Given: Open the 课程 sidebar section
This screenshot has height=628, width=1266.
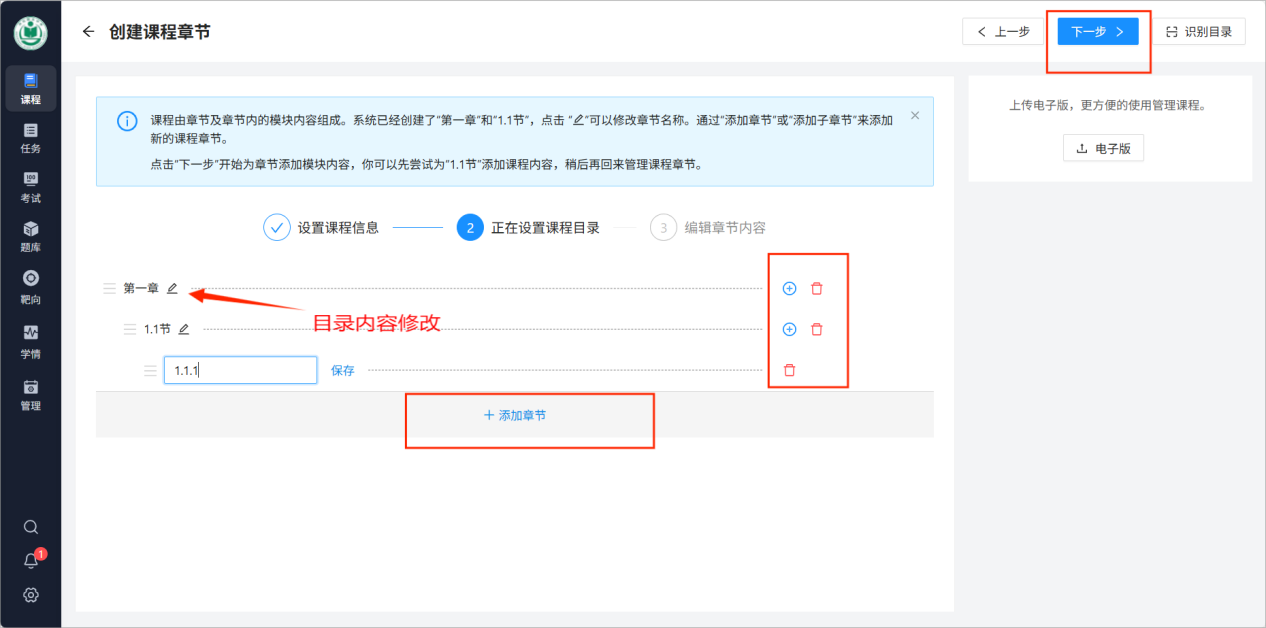Looking at the screenshot, I should (x=30, y=88).
